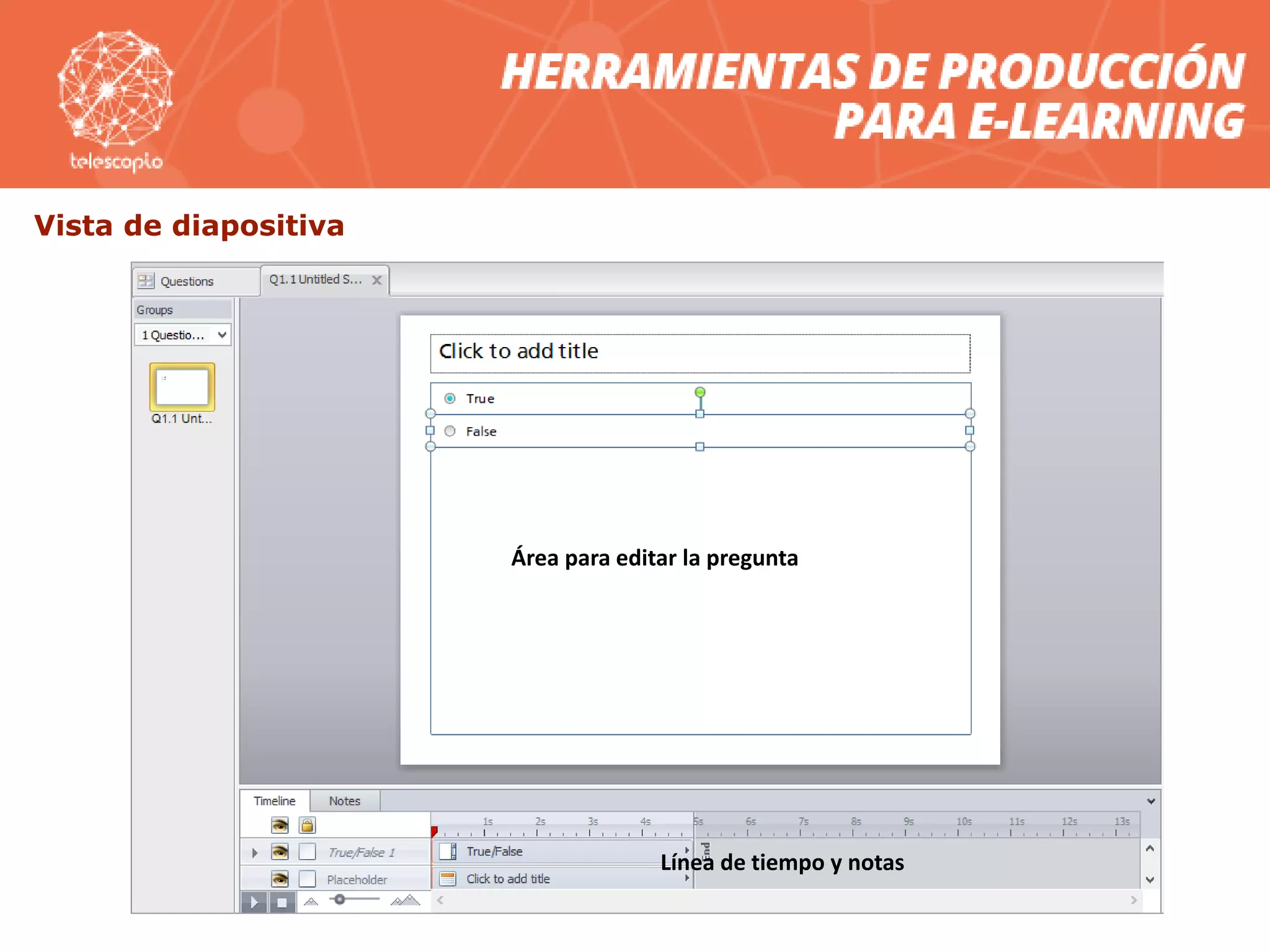Viewport: 1270px width, 952px height.
Task: Click the 5s mark on timeline ruler
Action: 698,822
